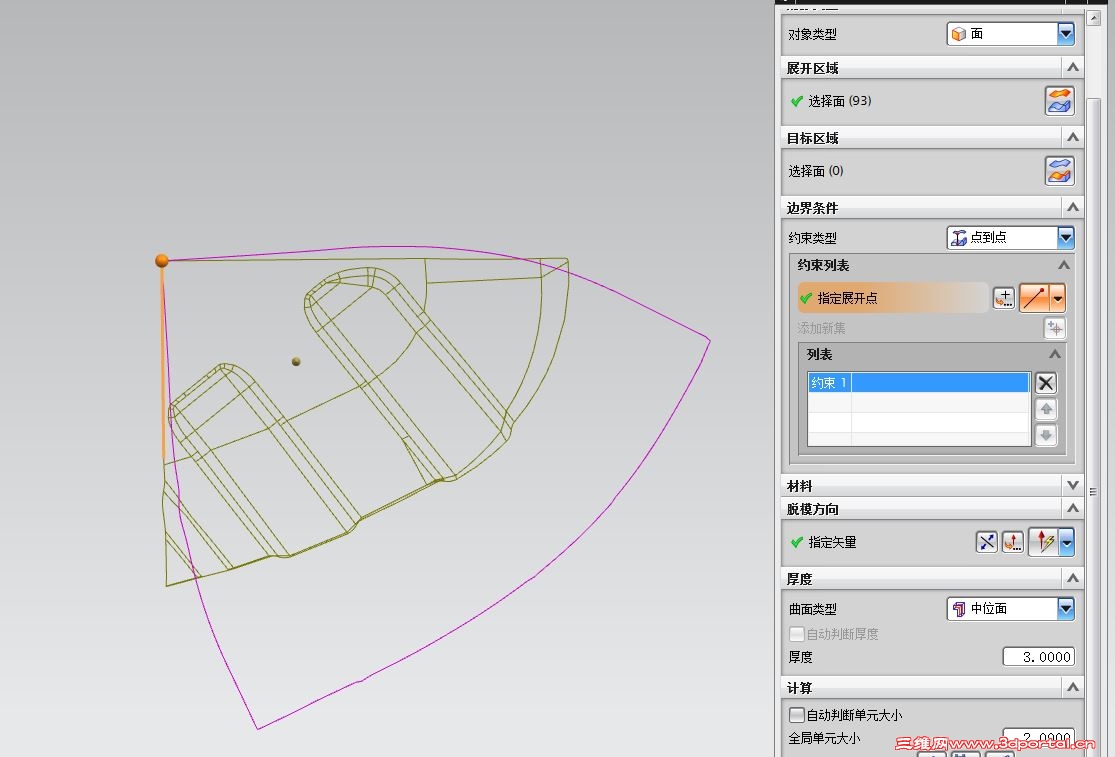Click the small olive point inside the model
The height and width of the screenshot is (757, 1115).
[296, 362]
